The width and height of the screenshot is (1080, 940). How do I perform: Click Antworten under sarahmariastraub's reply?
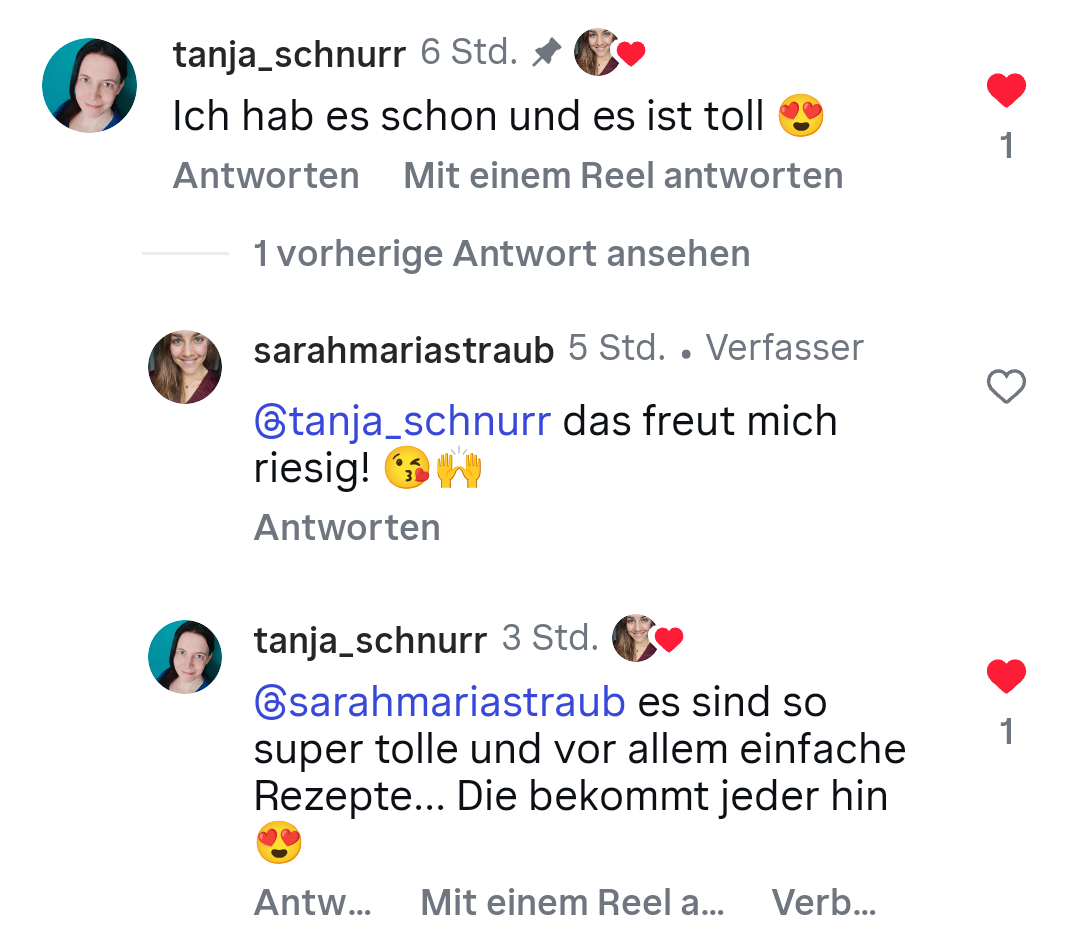point(347,527)
